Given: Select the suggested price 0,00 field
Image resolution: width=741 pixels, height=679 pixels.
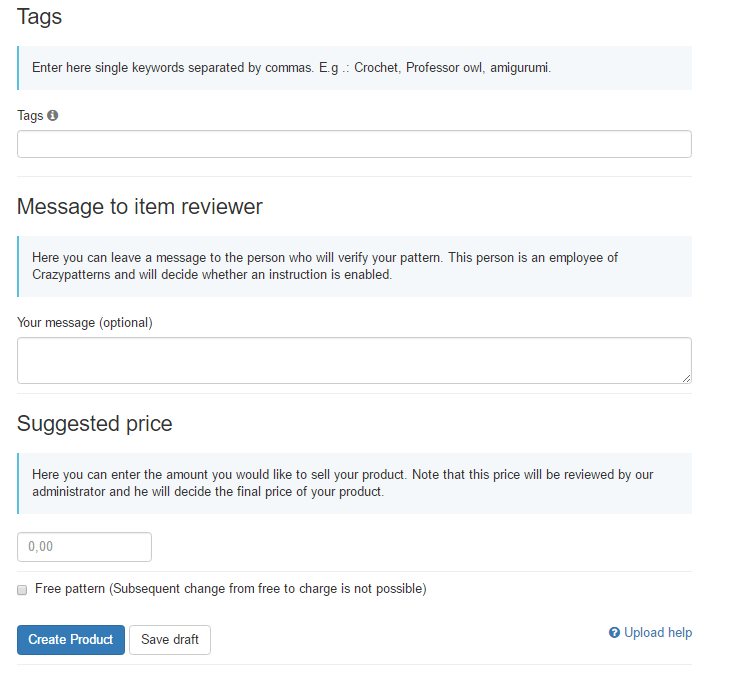Looking at the screenshot, I should click(84, 547).
